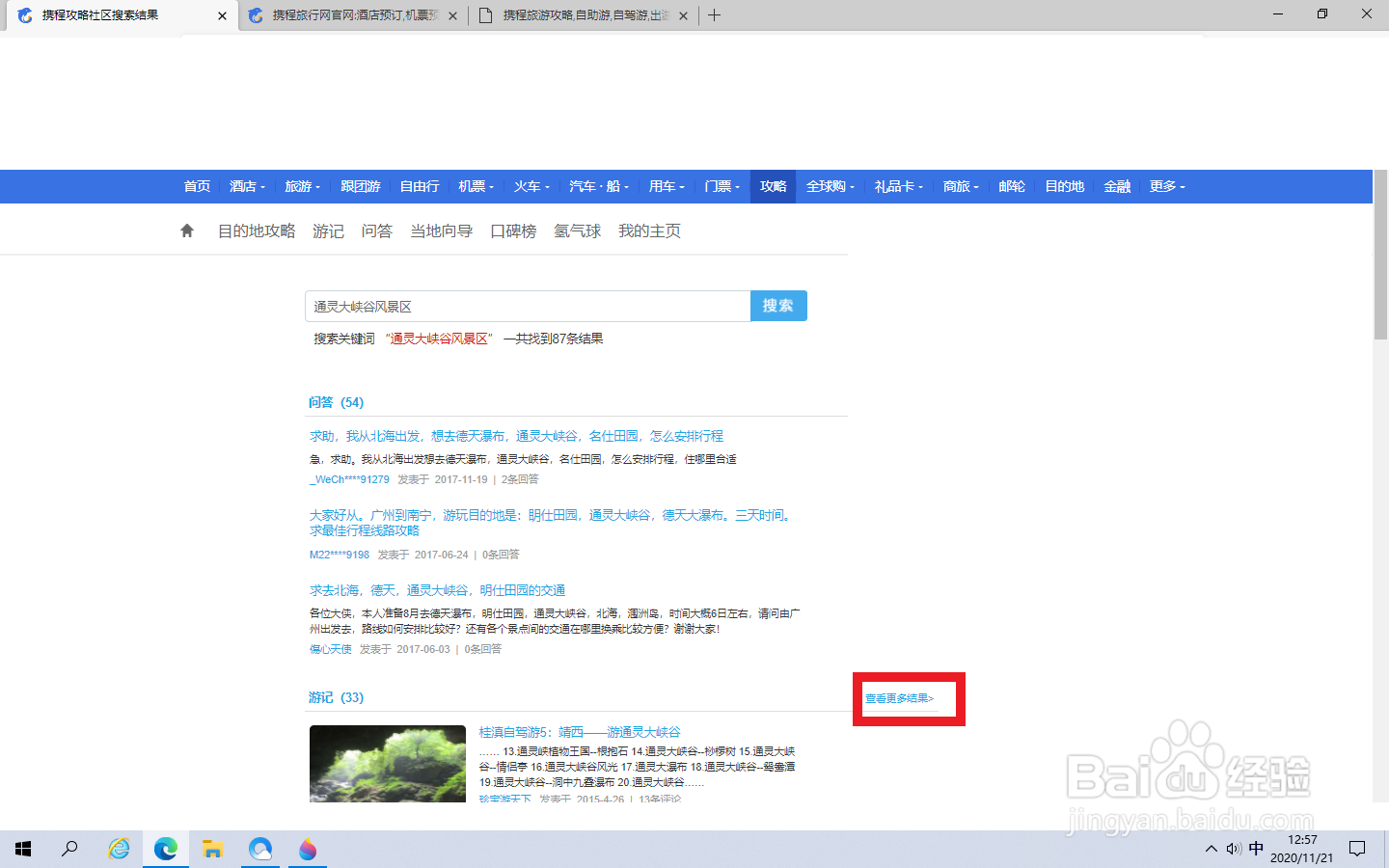Open the home icon in strategy sub-navigation
Screen dimensions: 1389x868
click(x=187, y=231)
